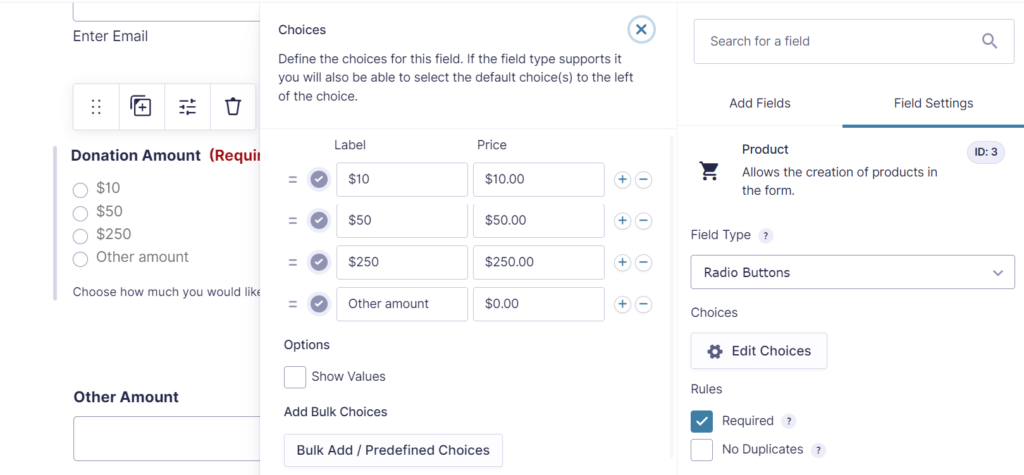Click the duplicate field icon
Screen dimensions: 1024x475
click(141, 106)
